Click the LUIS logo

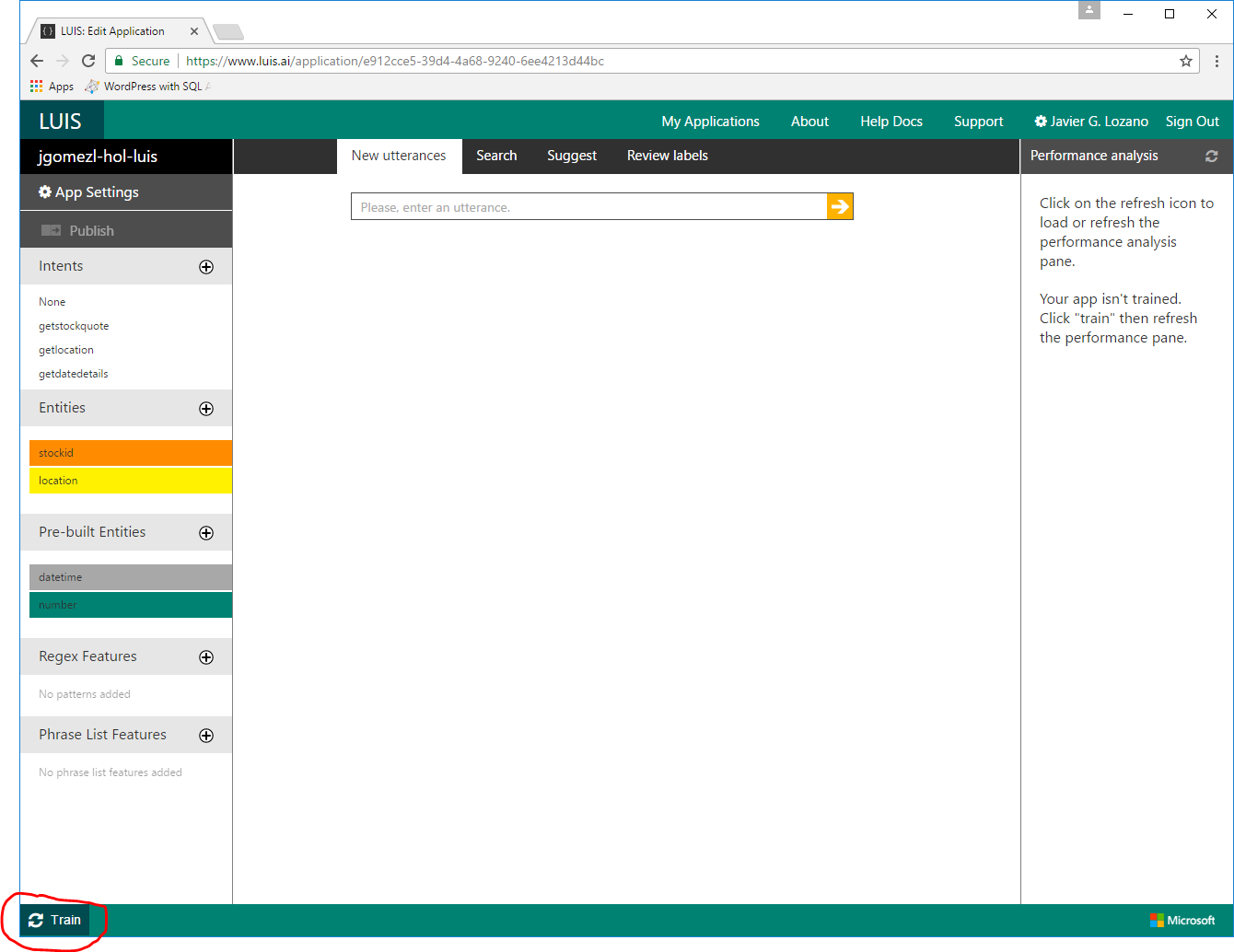(x=61, y=121)
